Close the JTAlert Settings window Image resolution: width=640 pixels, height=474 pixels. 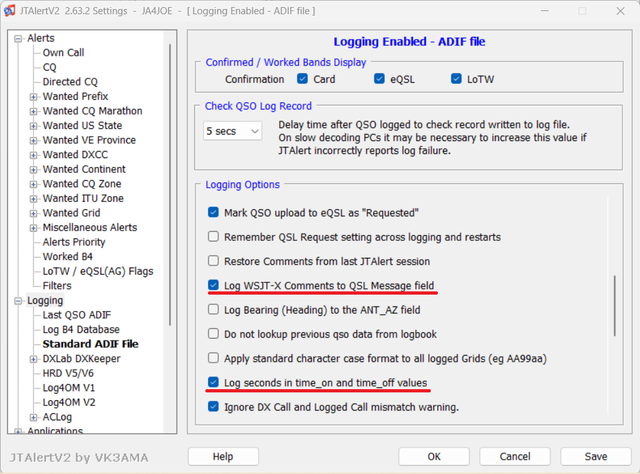pos(620,11)
